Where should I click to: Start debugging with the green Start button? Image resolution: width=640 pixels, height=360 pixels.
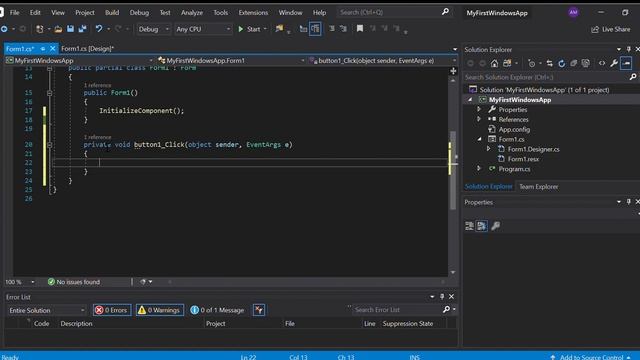pyautogui.click(x=249, y=29)
